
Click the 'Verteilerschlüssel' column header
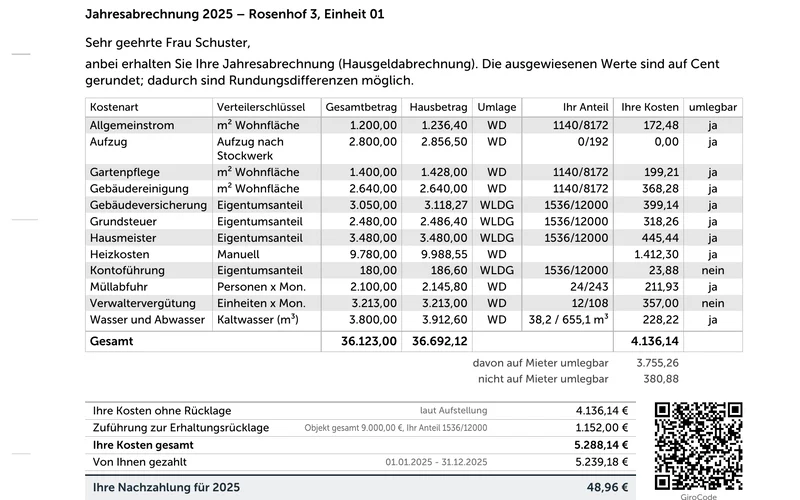261,107
